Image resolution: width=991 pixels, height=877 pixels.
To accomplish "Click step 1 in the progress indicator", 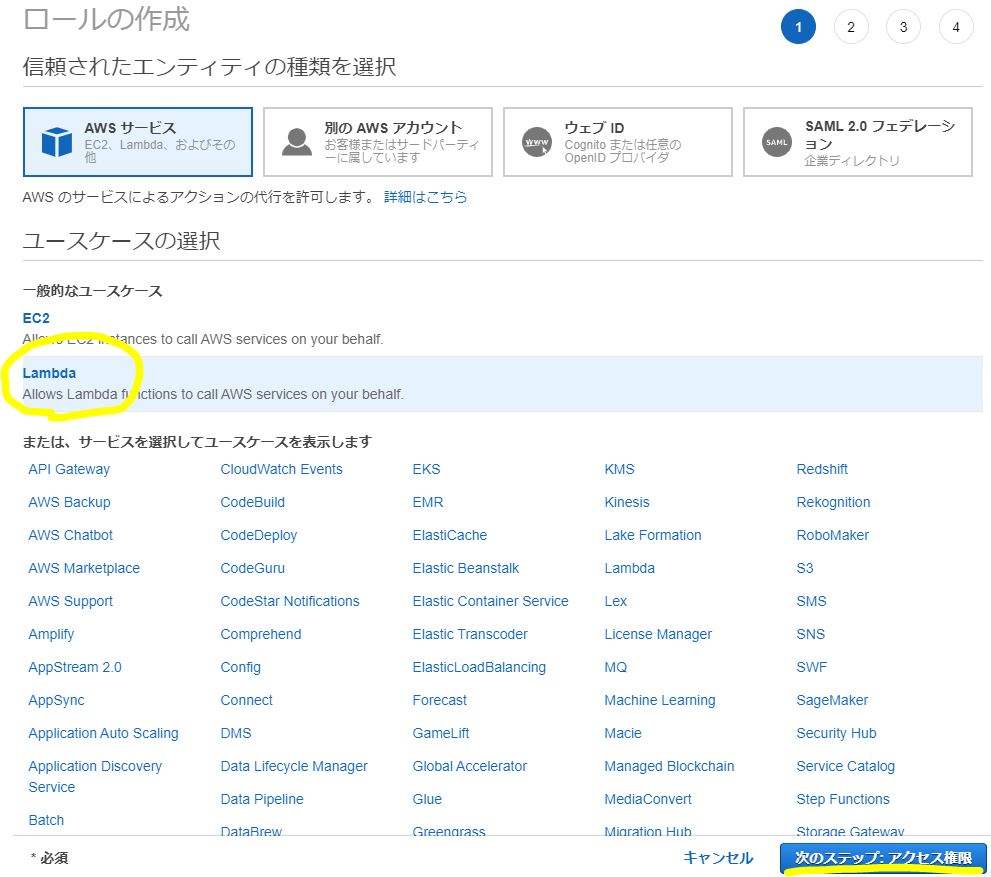I will point(798,27).
